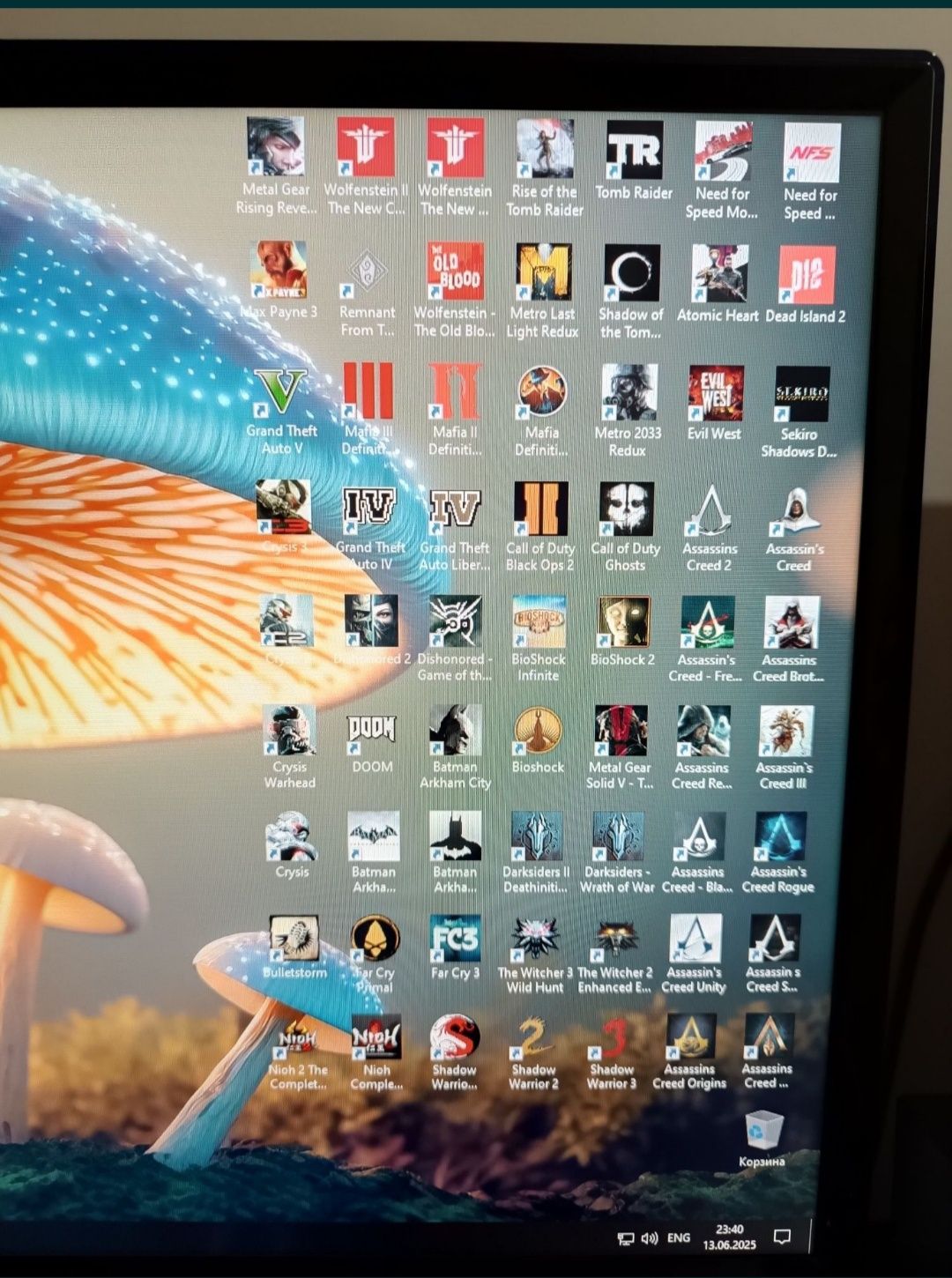Open the notification center icon

point(781,1237)
